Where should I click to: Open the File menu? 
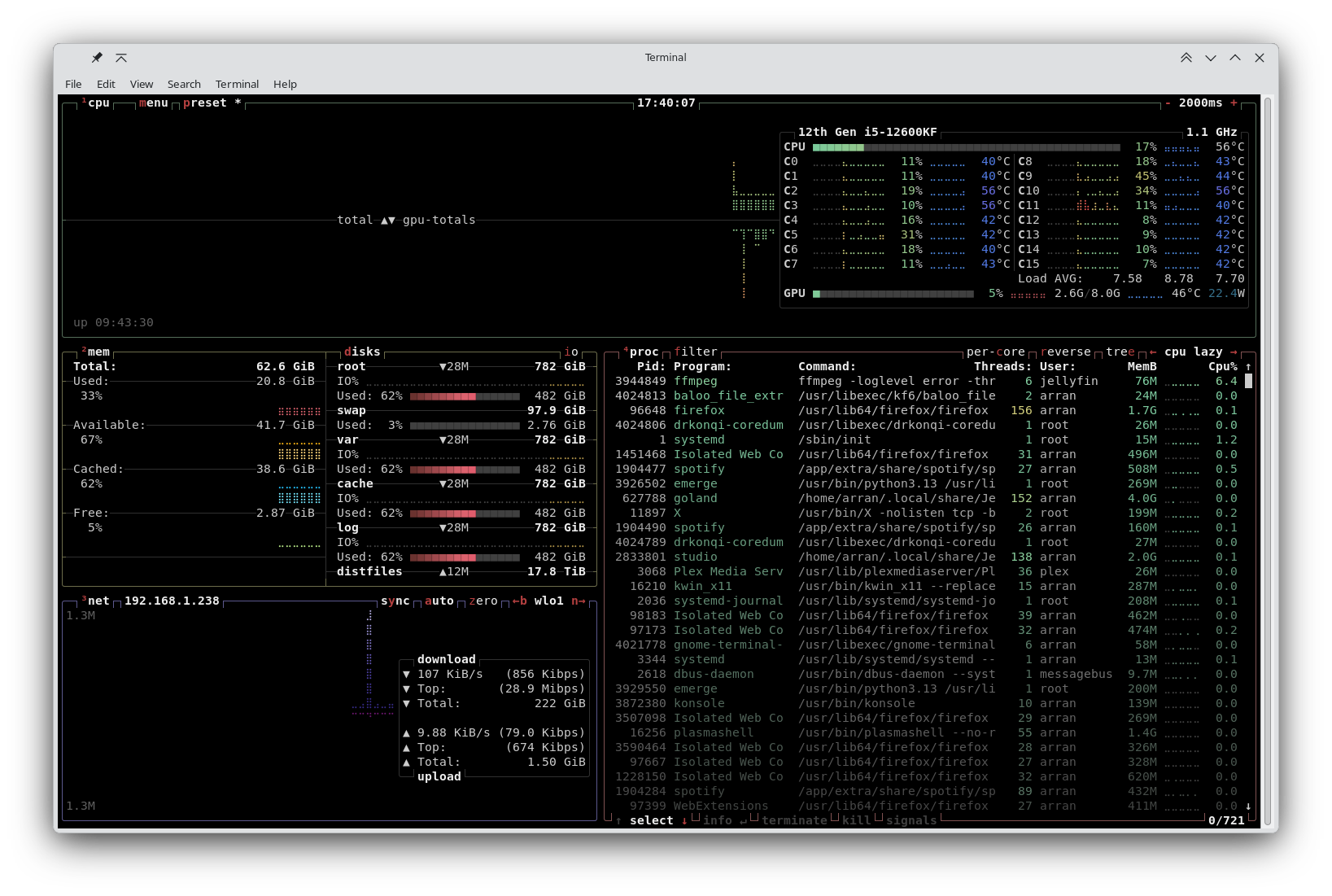[x=73, y=84]
